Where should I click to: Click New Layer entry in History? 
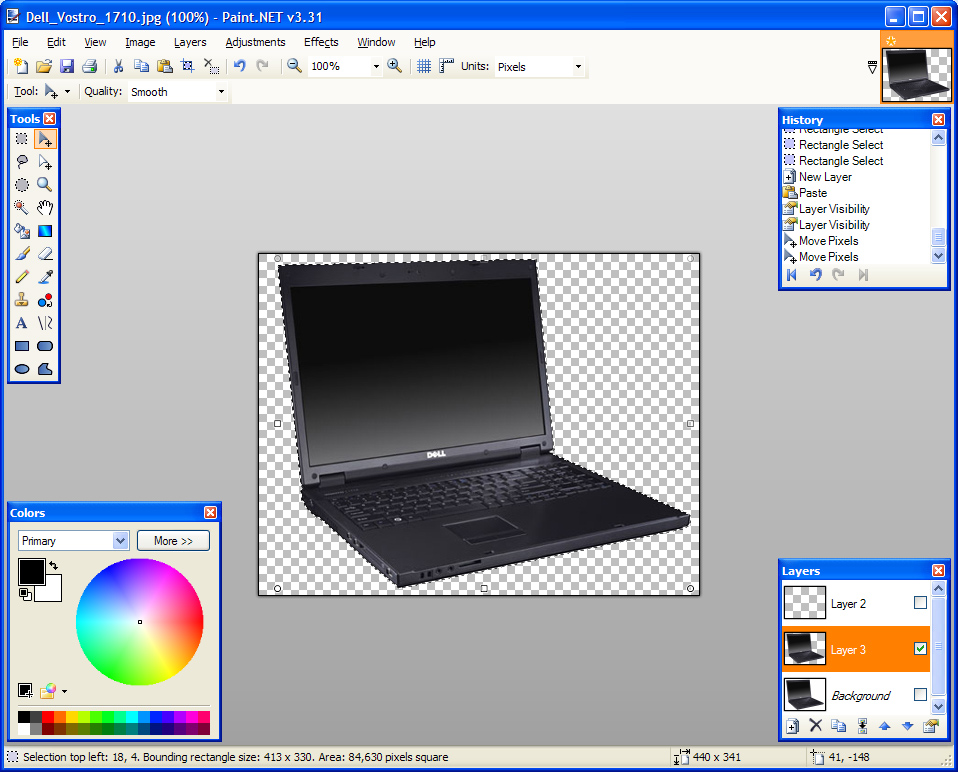(825, 177)
